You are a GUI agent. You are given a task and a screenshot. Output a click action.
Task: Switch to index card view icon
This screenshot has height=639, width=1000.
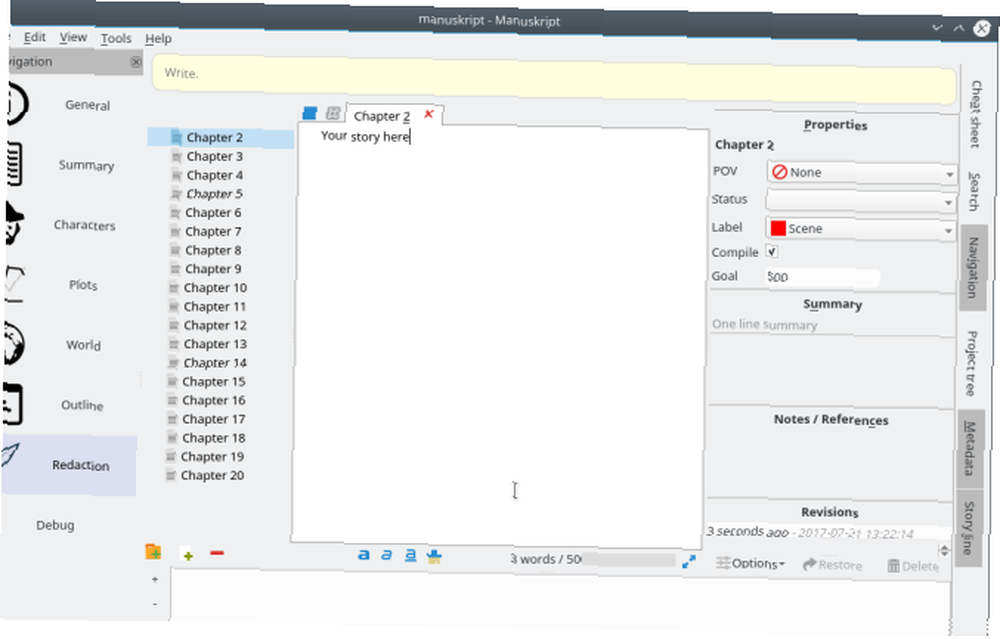(x=332, y=114)
